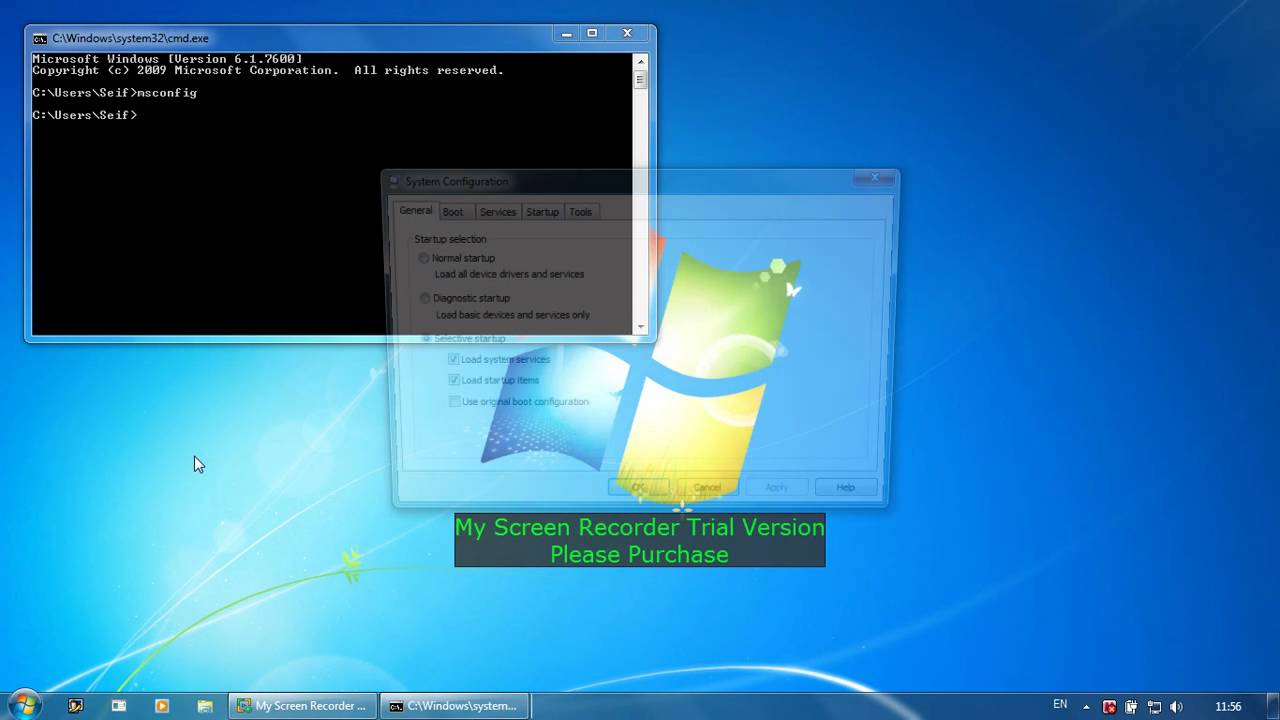This screenshot has width=1280, height=720.
Task: Open the pinned window-switcher icon on taskbar
Action: (118, 706)
